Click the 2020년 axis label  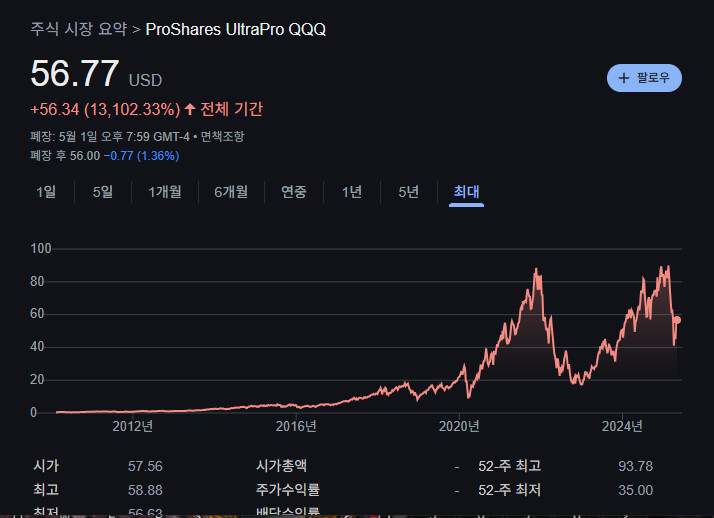(459, 426)
